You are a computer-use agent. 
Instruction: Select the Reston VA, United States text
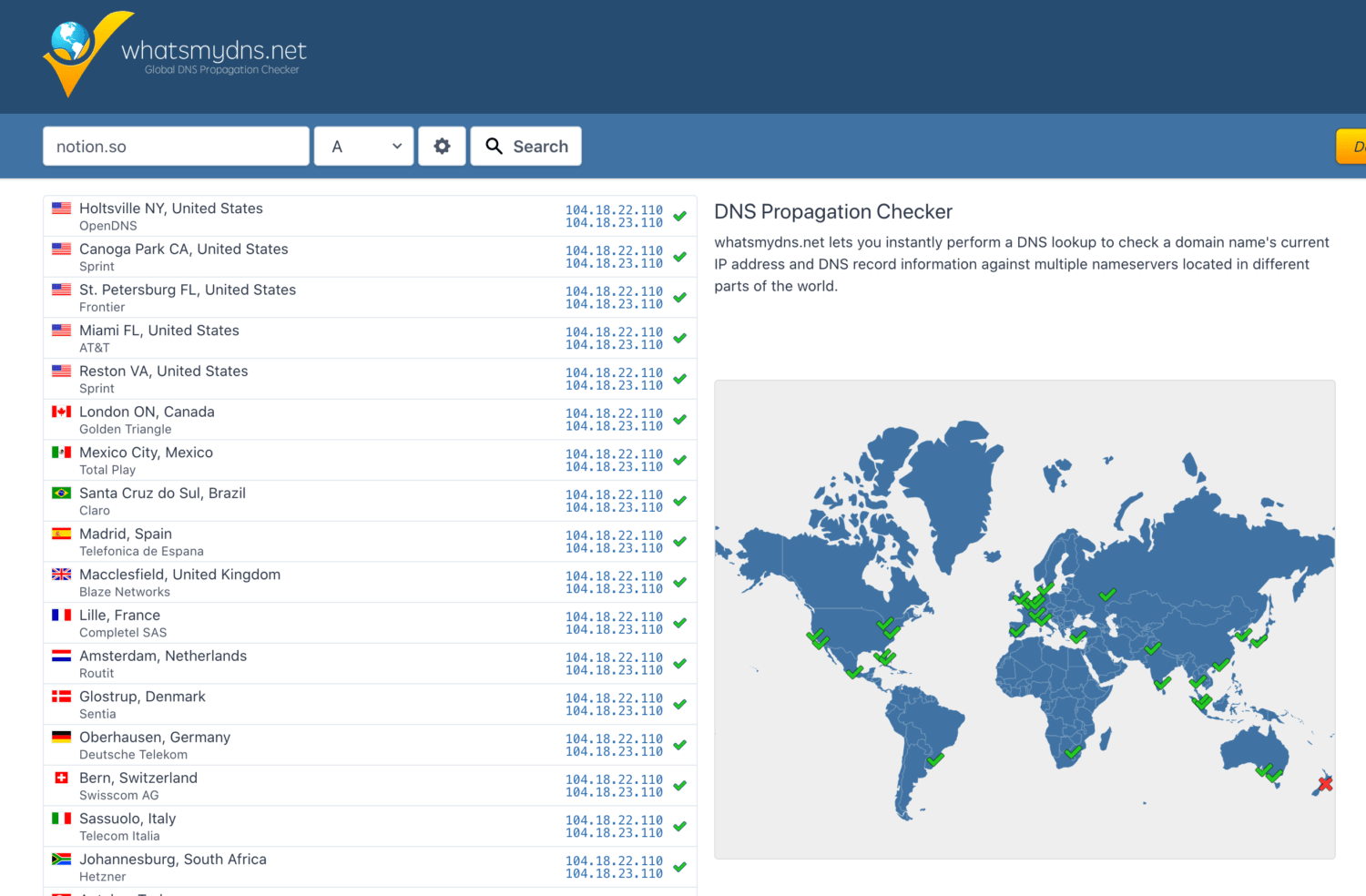click(164, 372)
